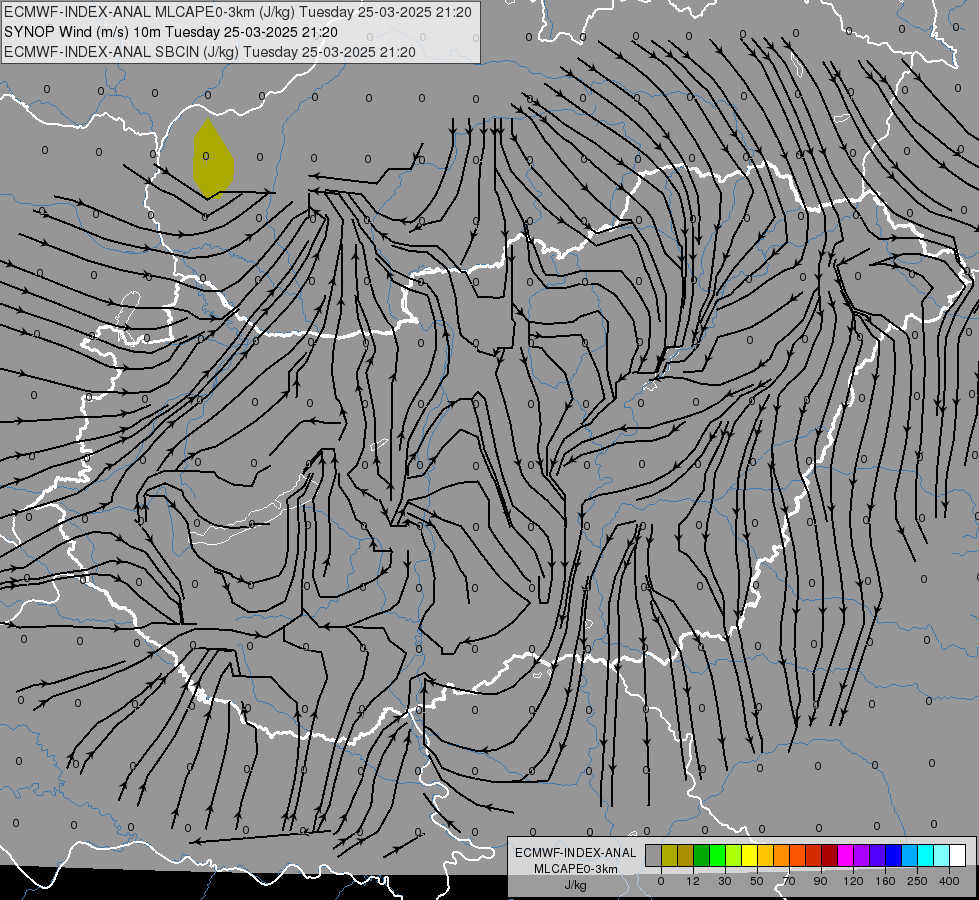Click the dark green legend swatch at 12
This screenshot has width=979, height=900.
tap(702, 855)
